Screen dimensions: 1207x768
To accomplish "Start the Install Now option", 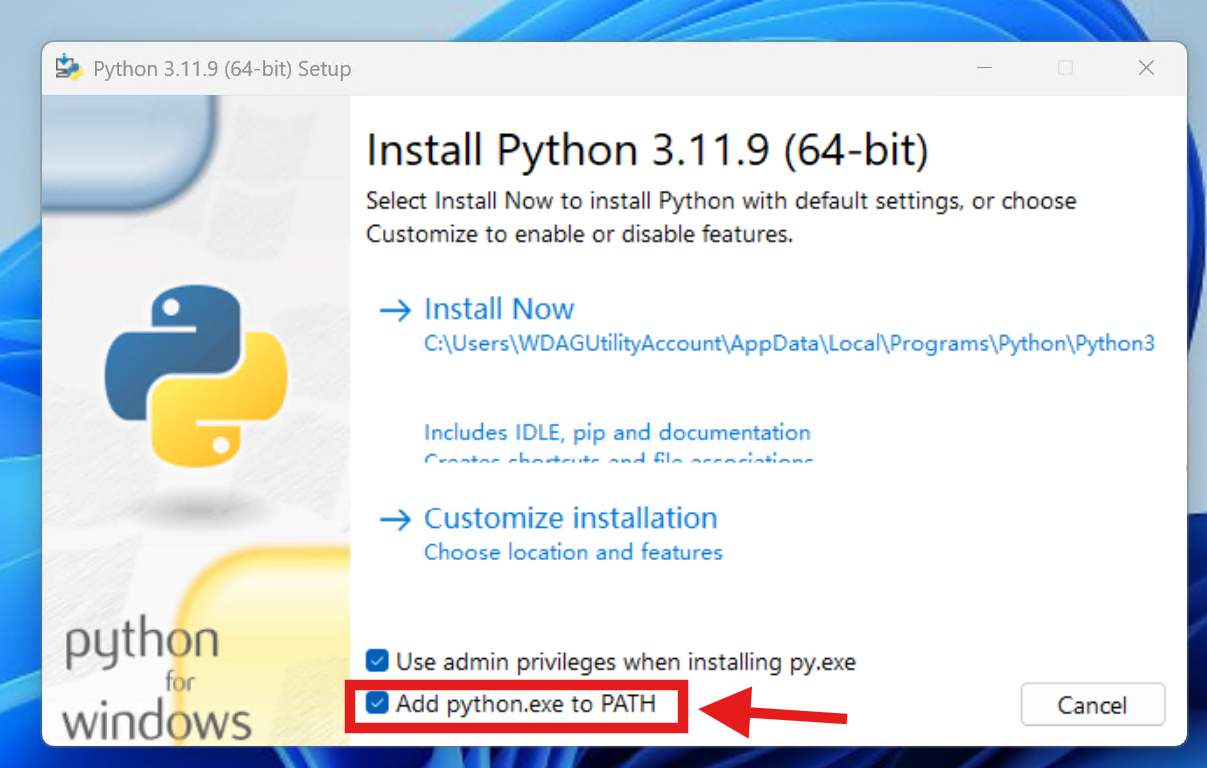I will [x=499, y=309].
